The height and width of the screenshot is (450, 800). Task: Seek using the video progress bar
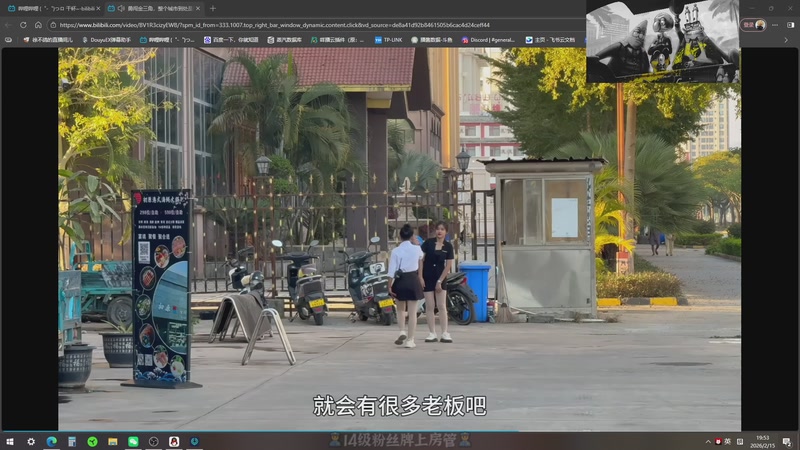coord(399,431)
